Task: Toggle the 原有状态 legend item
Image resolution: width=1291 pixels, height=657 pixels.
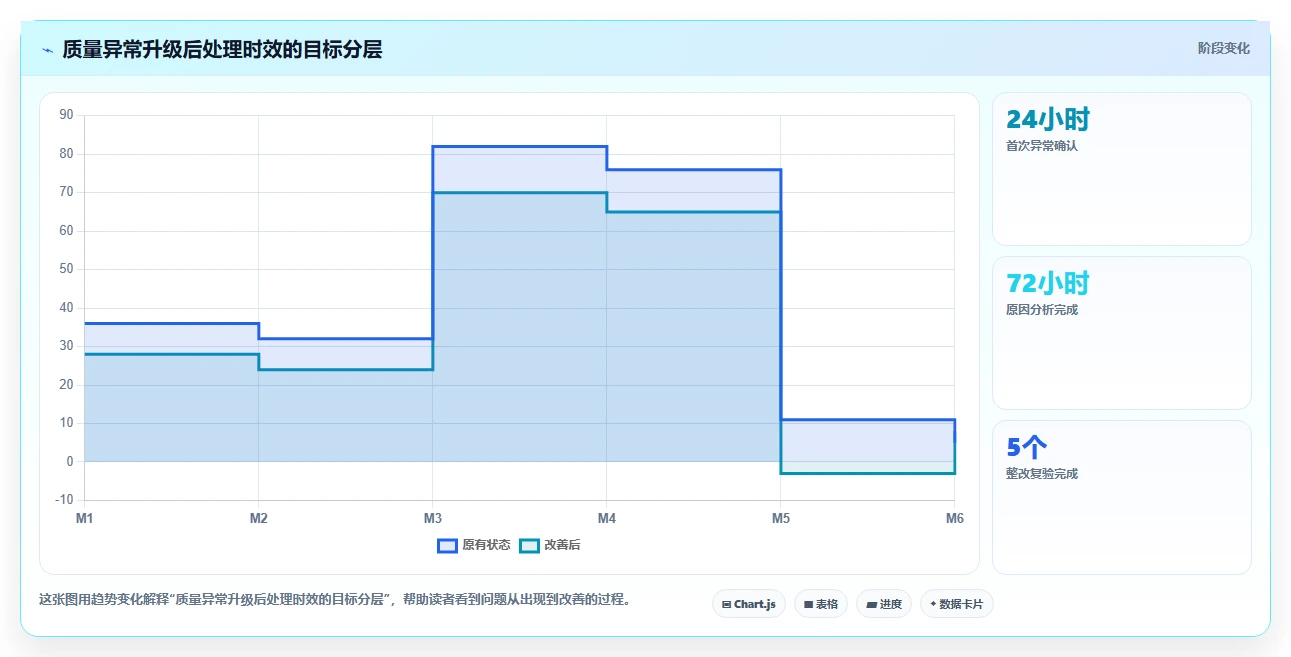Action: [x=474, y=545]
